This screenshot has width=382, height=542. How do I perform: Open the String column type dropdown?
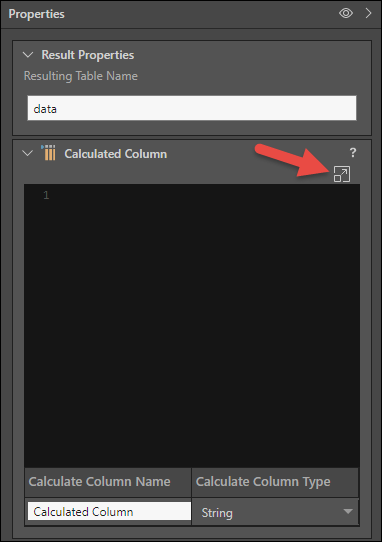point(275,512)
